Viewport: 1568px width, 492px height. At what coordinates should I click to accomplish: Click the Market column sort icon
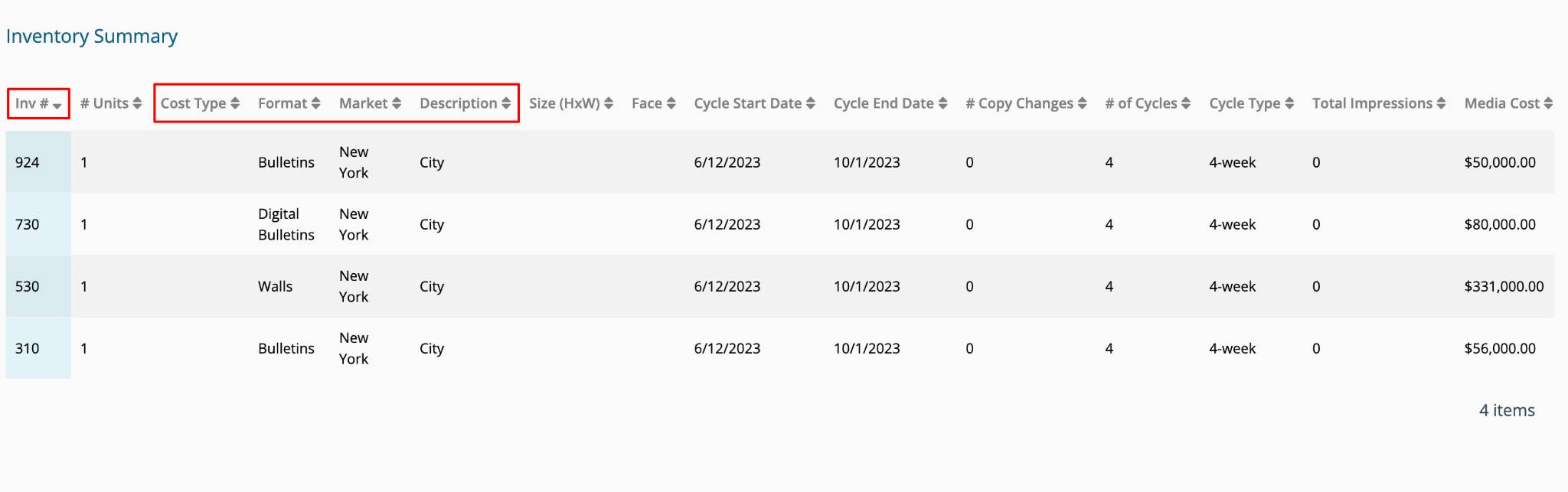(x=397, y=103)
